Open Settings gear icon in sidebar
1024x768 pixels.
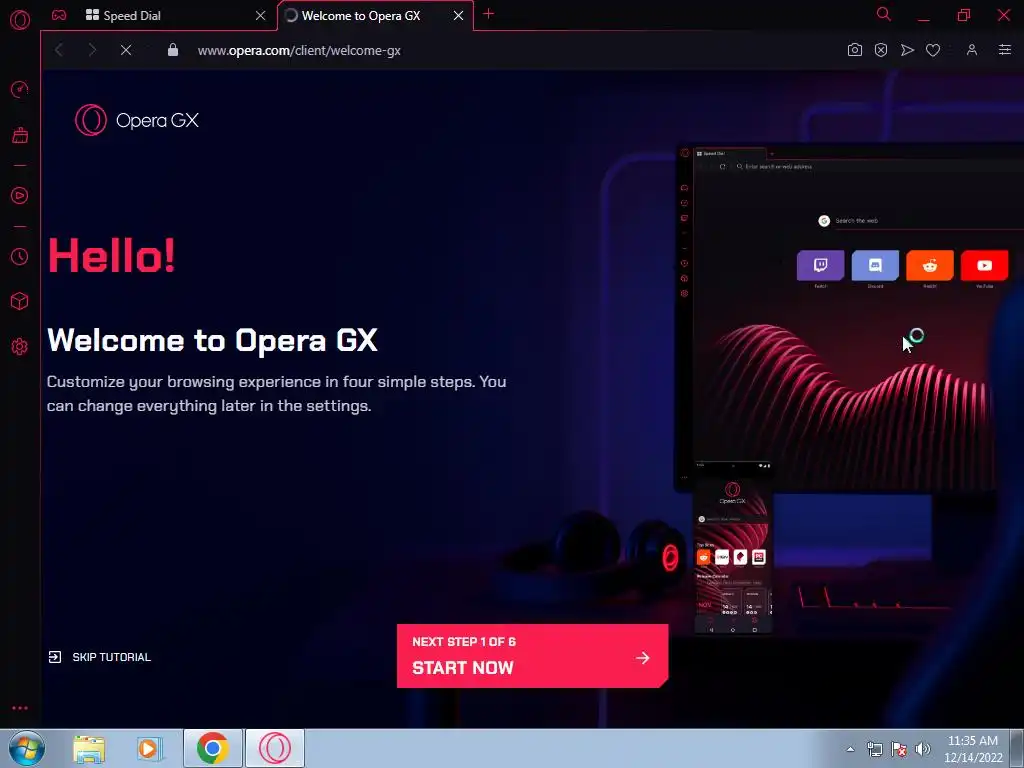20,346
